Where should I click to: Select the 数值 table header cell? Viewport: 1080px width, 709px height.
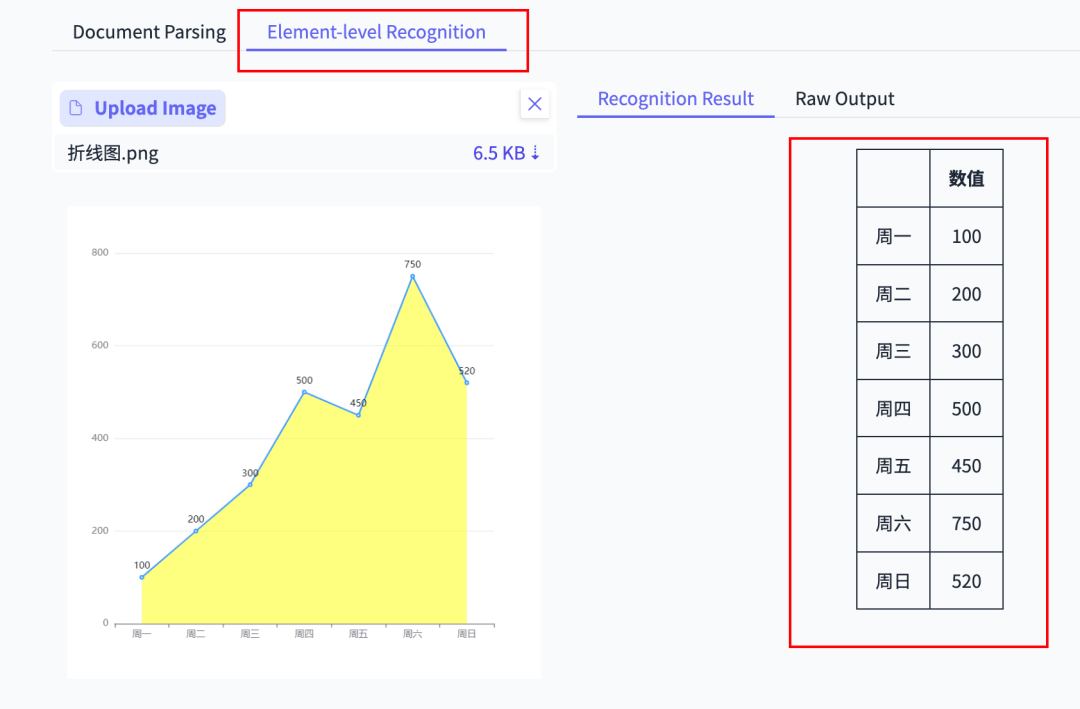(966, 178)
